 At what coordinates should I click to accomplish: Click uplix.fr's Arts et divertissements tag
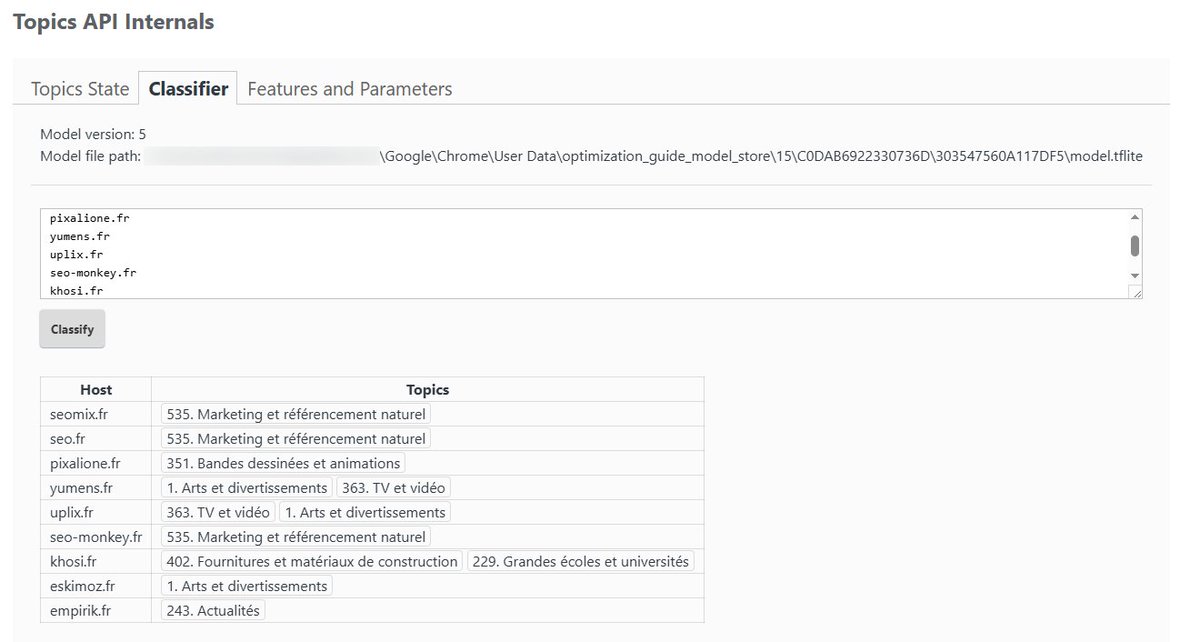(365, 512)
